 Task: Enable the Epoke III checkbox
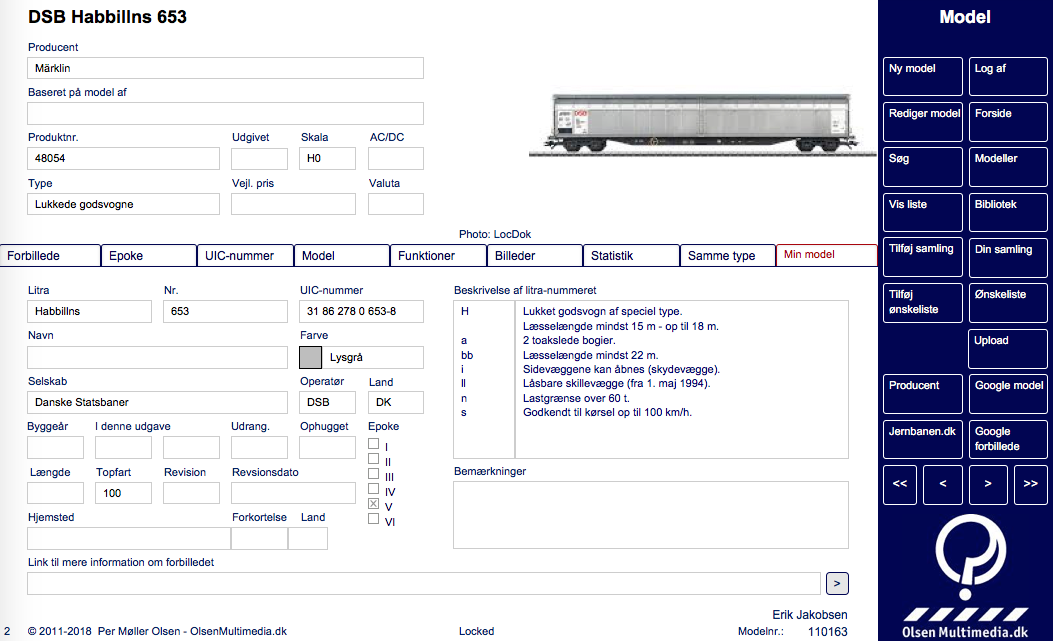pos(373,474)
